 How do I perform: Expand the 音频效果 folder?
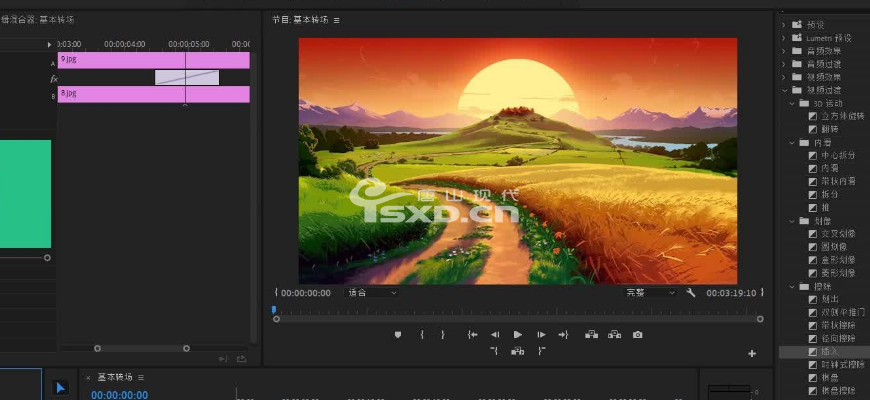coord(784,51)
